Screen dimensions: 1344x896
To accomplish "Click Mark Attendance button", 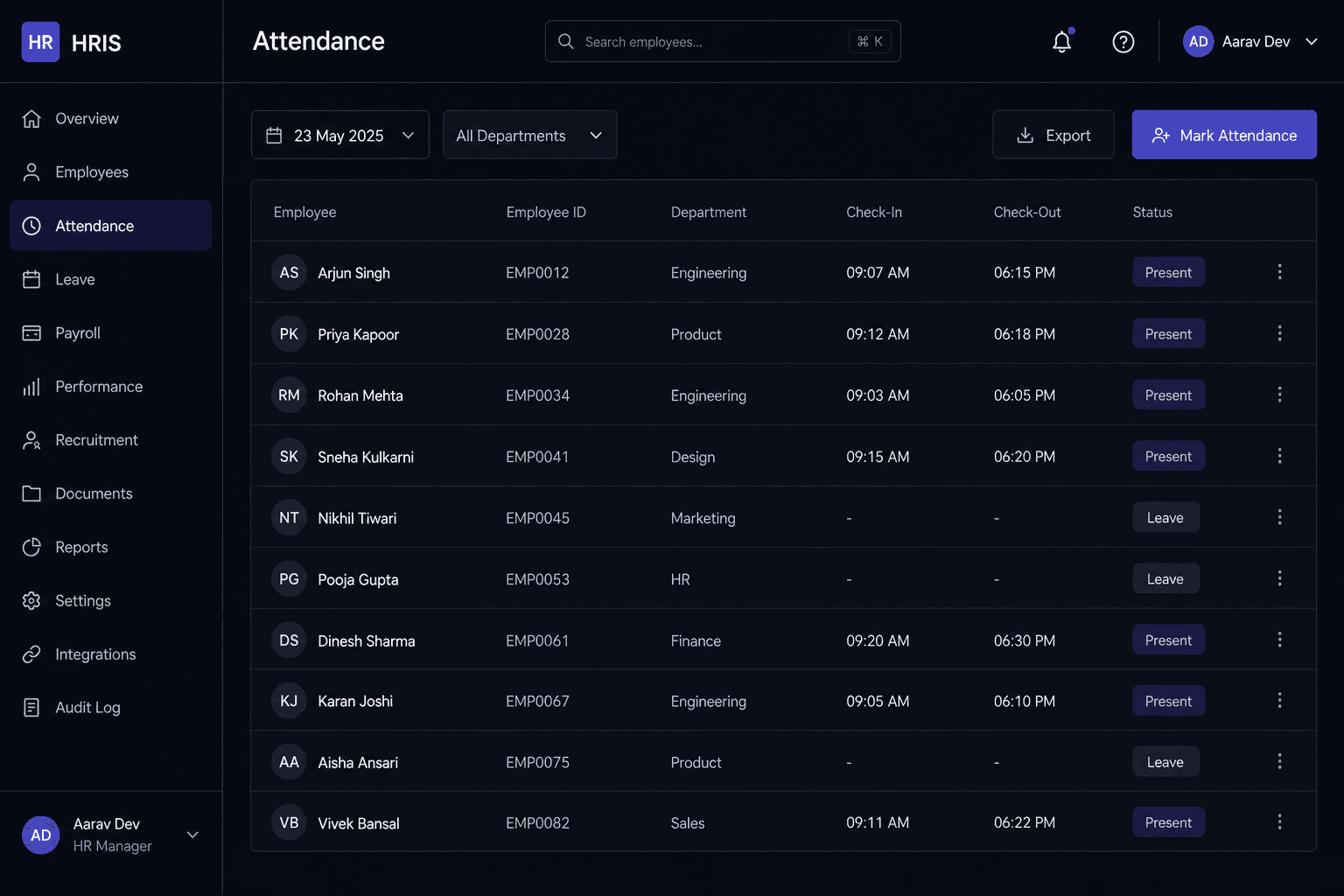I will 1224,135.
